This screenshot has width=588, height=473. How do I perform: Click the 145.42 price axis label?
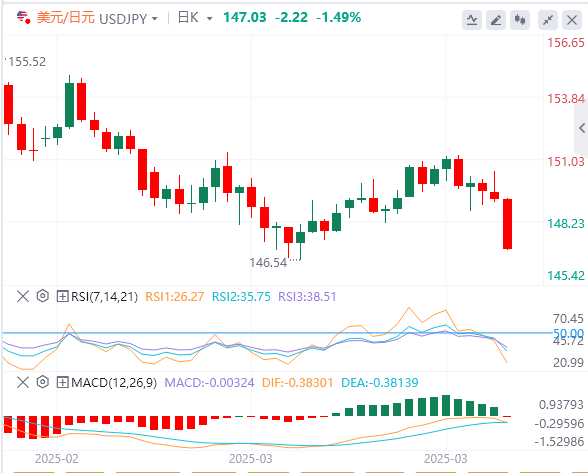click(566, 276)
